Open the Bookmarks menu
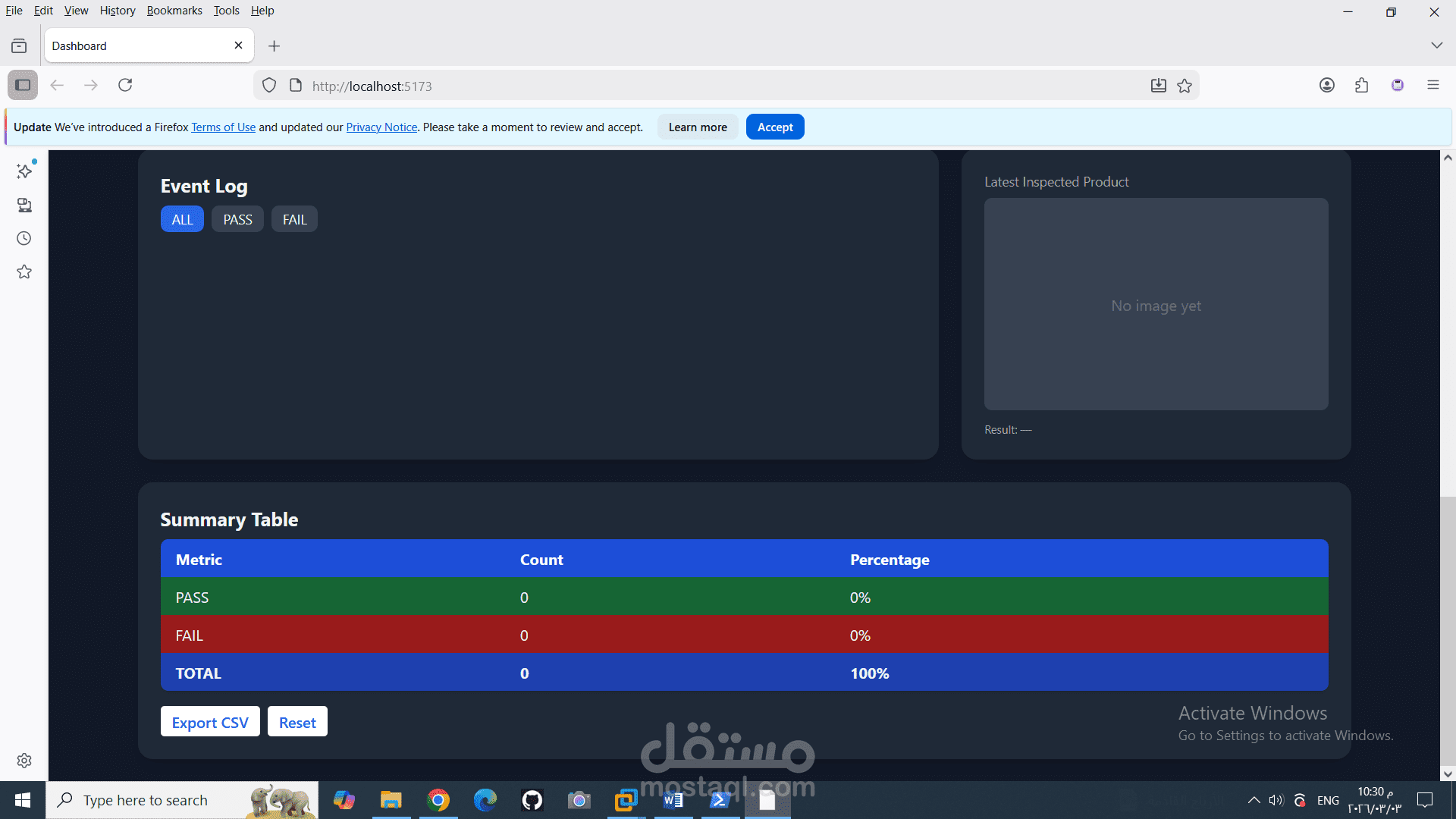This screenshot has height=819, width=1456. click(x=174, y=11)
